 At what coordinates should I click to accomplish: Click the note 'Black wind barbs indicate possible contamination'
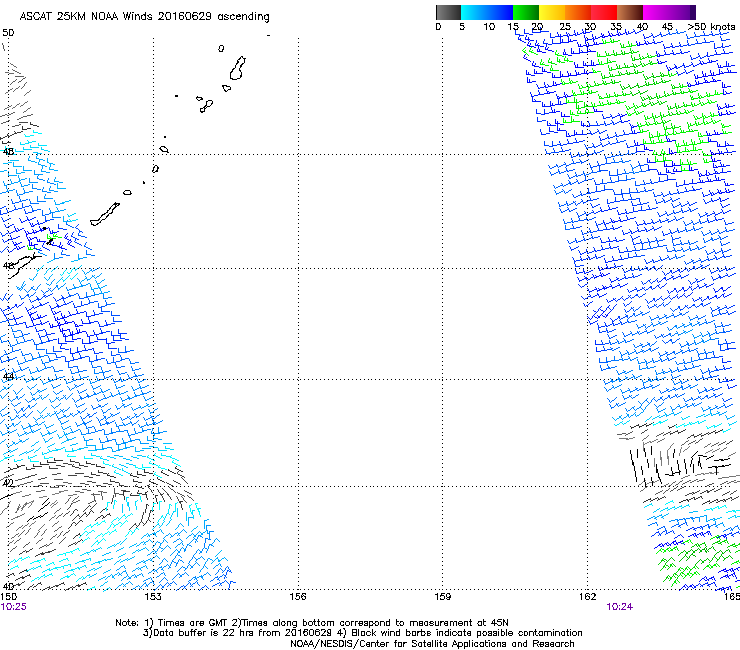coord(467,633)
